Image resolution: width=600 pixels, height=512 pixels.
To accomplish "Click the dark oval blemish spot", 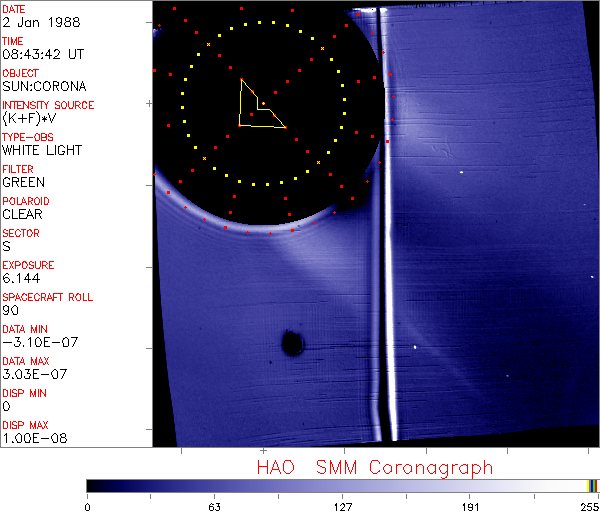I will 292,344.
